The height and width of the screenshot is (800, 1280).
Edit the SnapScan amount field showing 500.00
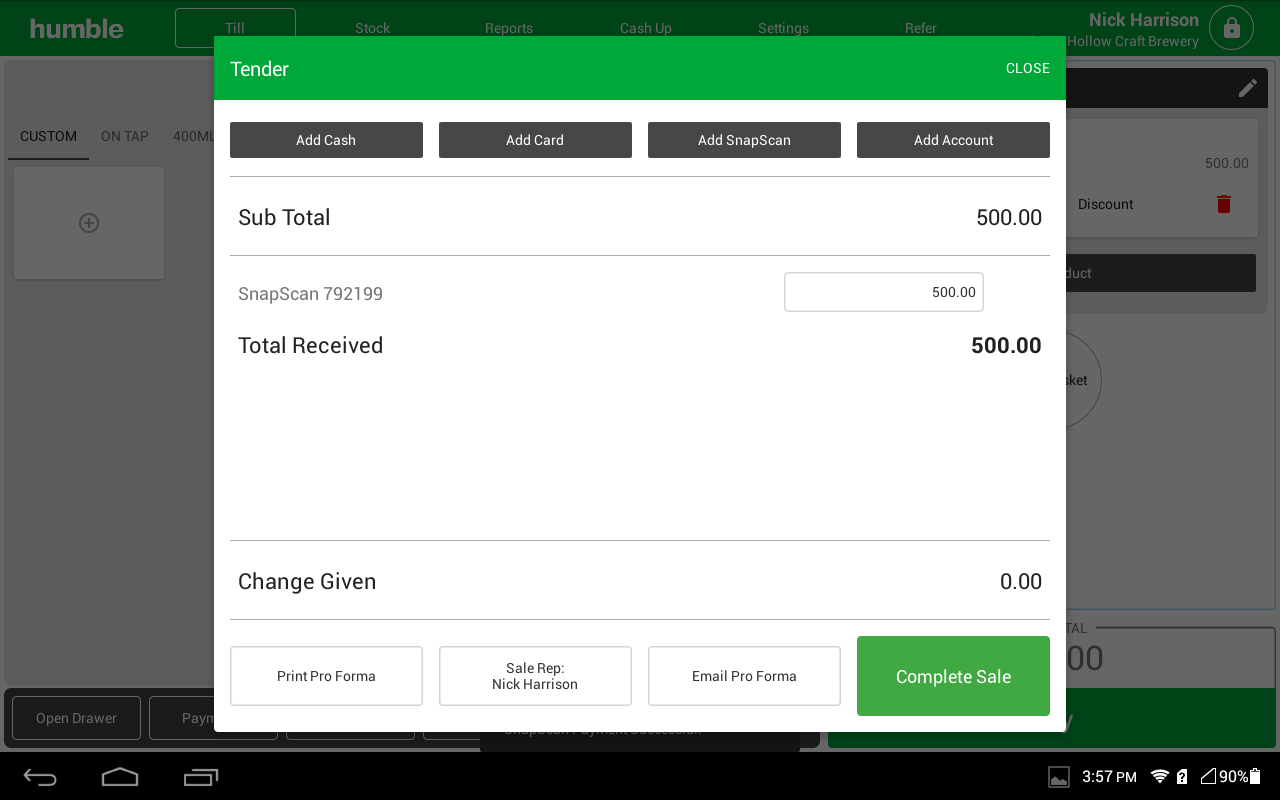click(x=884, y=292)
